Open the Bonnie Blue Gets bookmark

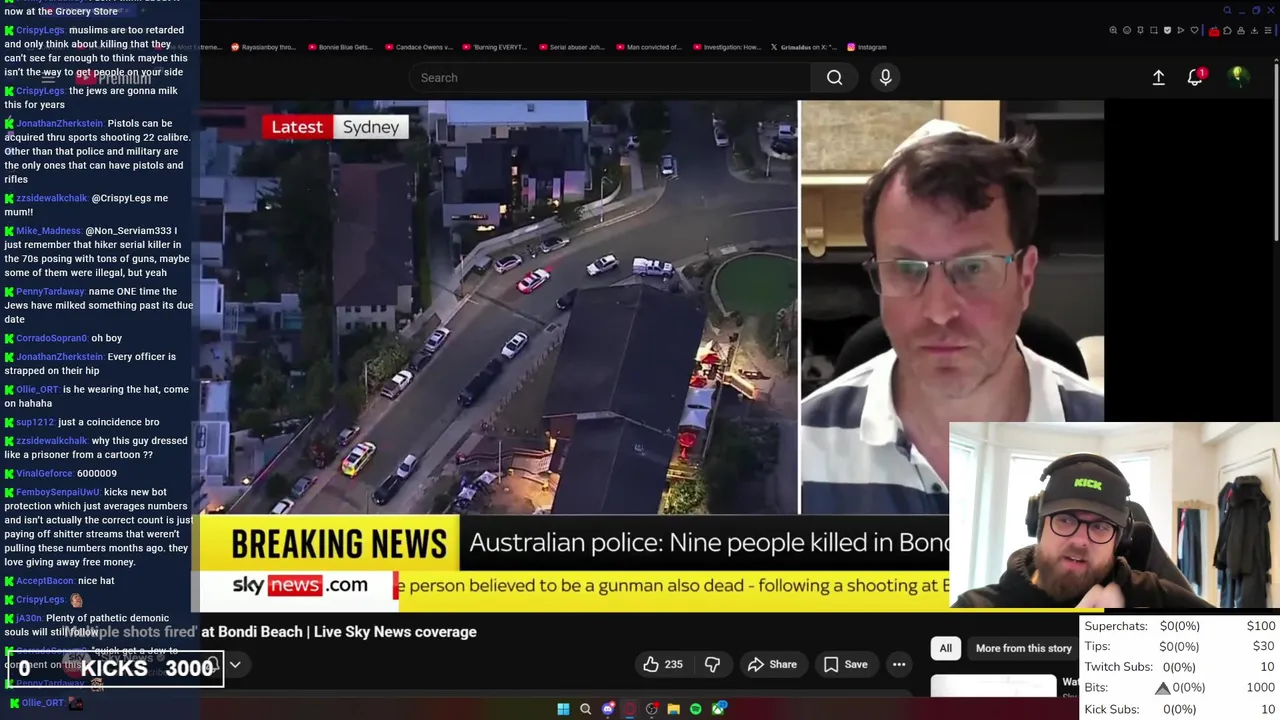coord(340,47)
